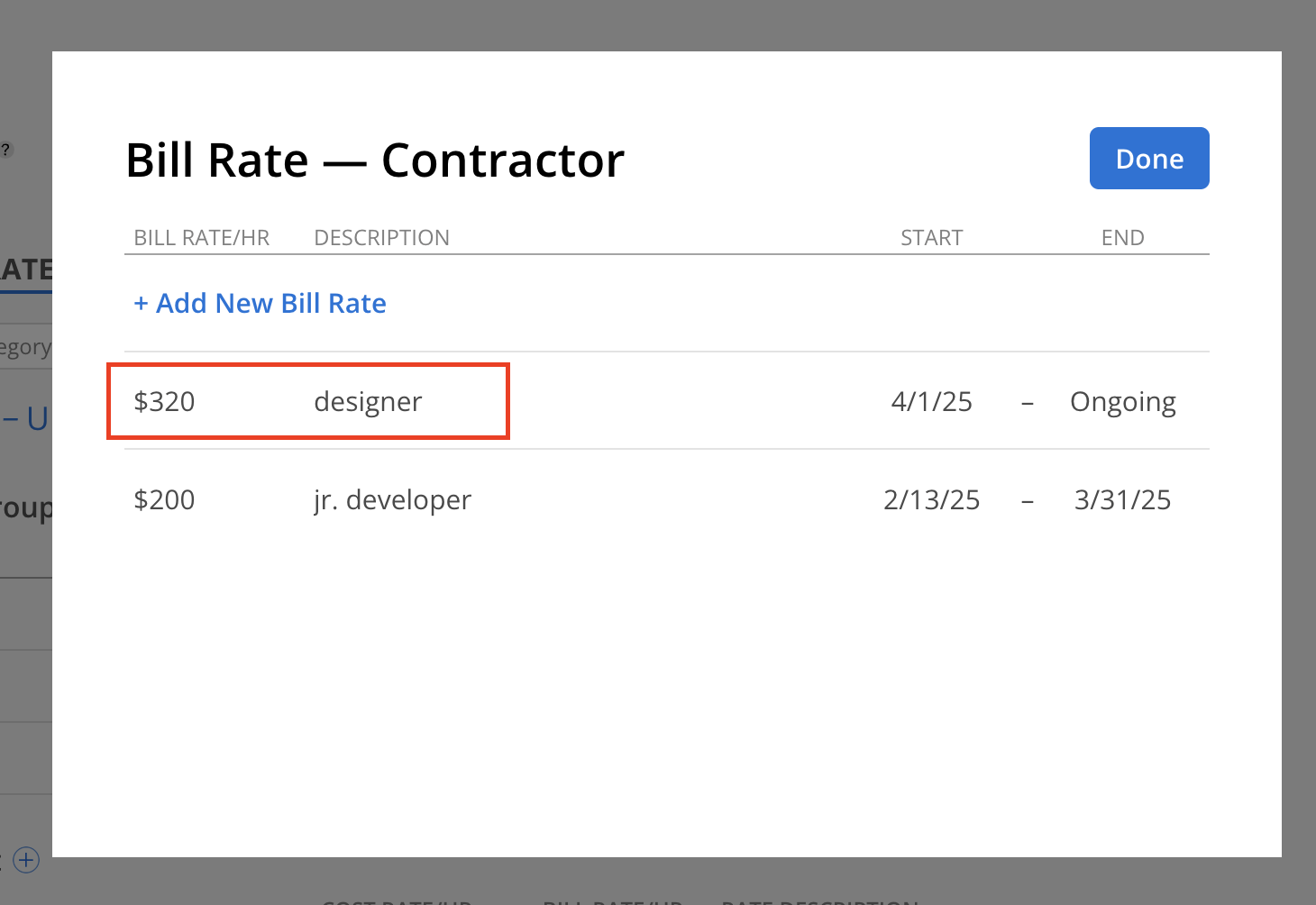
Task: Click the question mark help icon
Action: coord(5,150)
